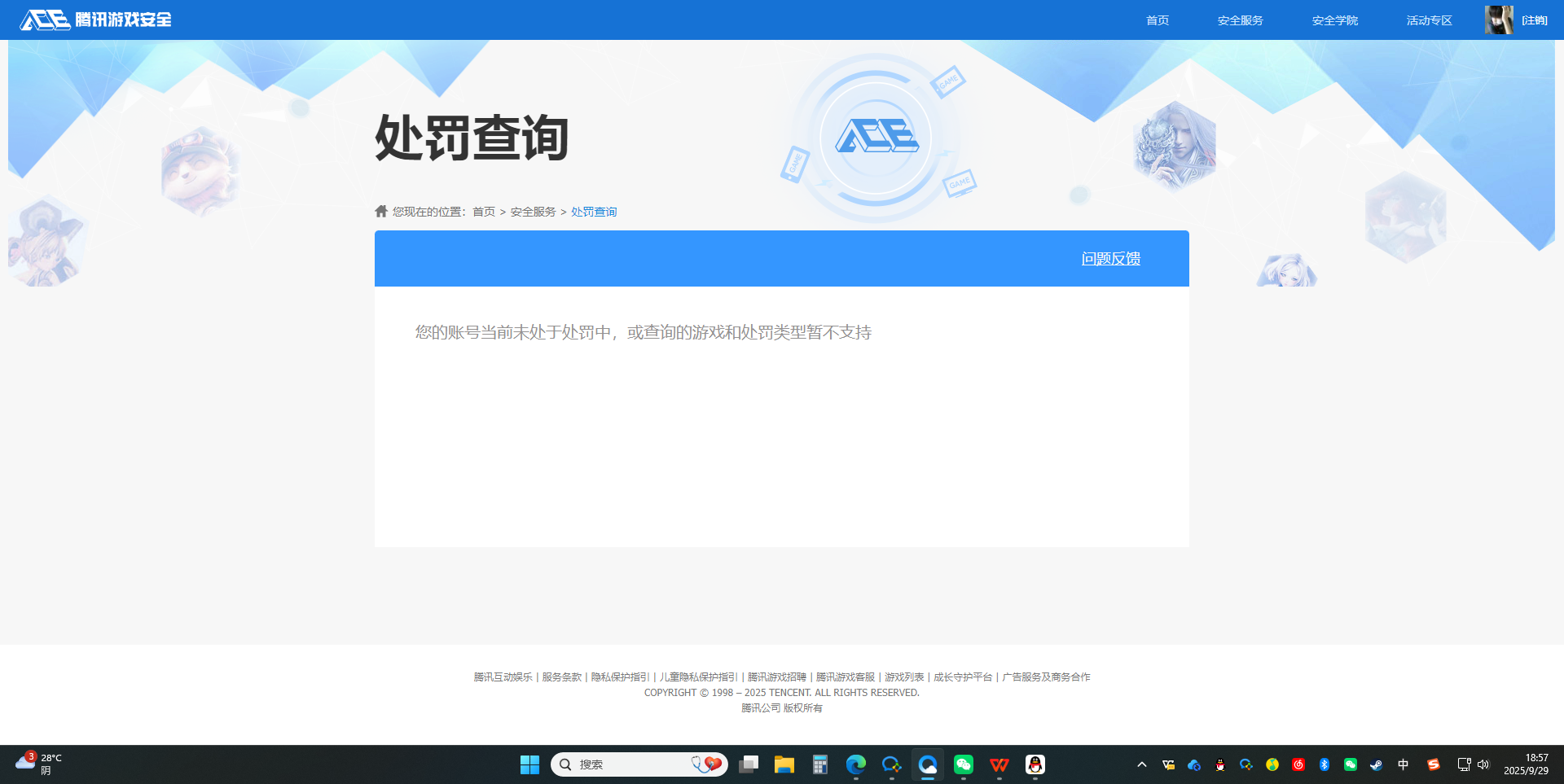Click the home icon in the breadcrumb

coord(381,211)
